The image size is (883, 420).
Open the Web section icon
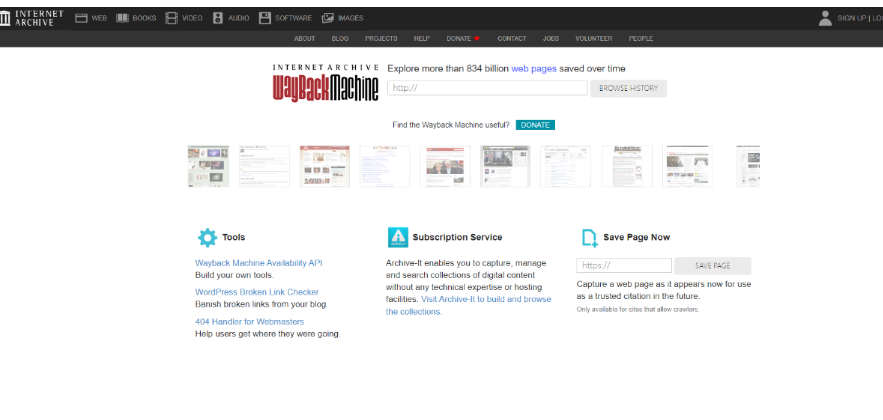coord(82,18)
